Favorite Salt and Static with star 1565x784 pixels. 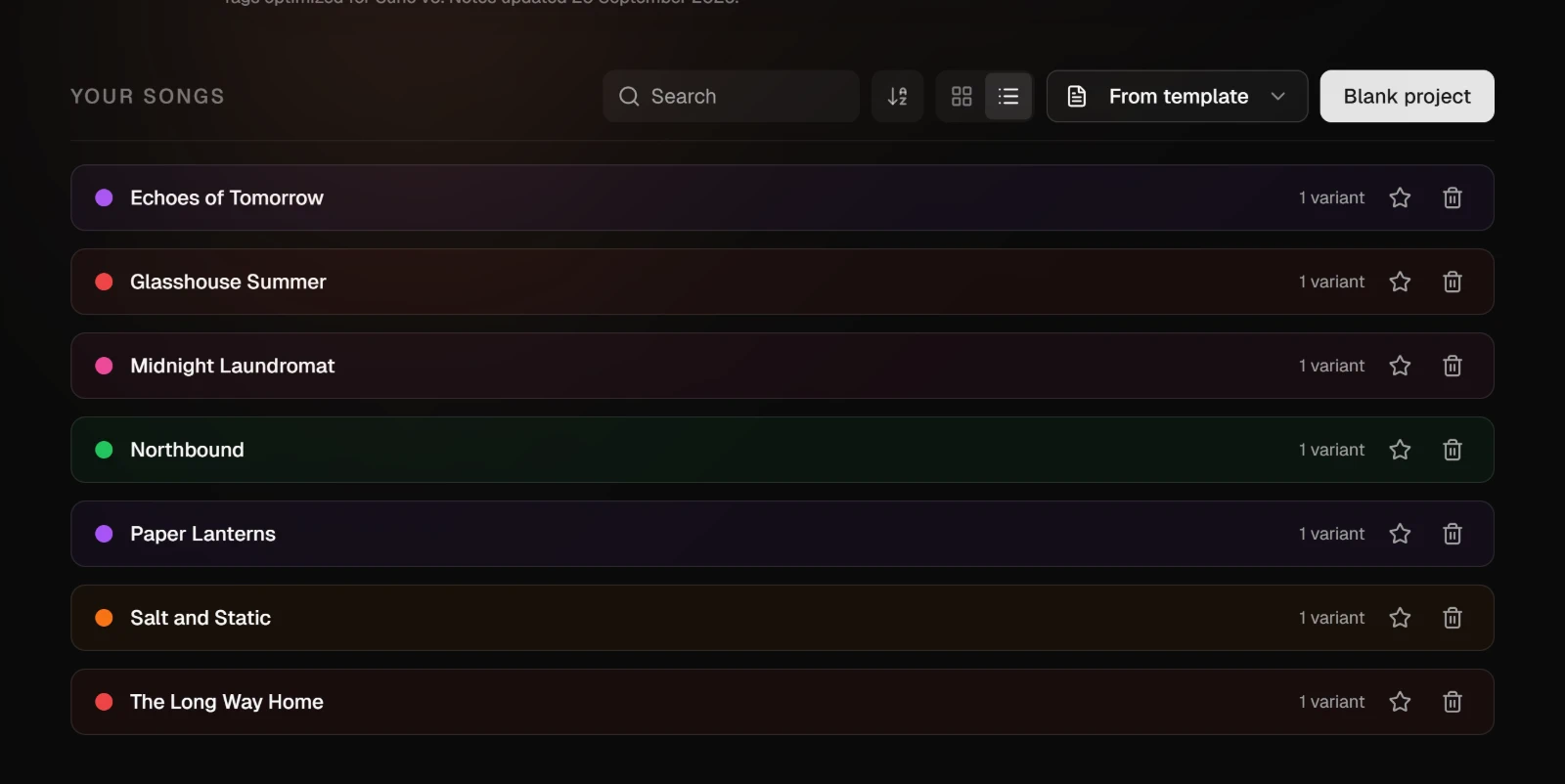[1400, 618]
